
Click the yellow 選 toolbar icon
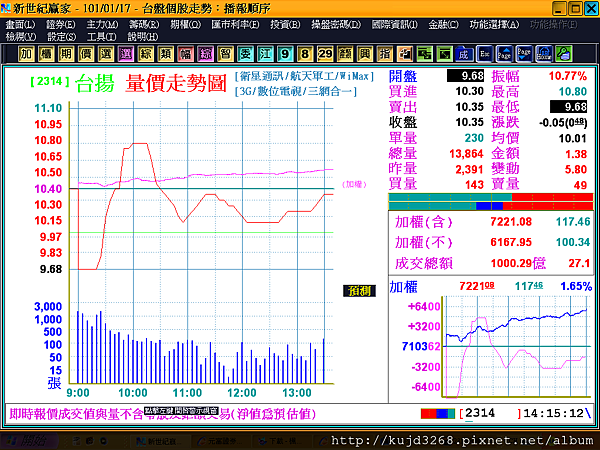click(x=106, y=54)
